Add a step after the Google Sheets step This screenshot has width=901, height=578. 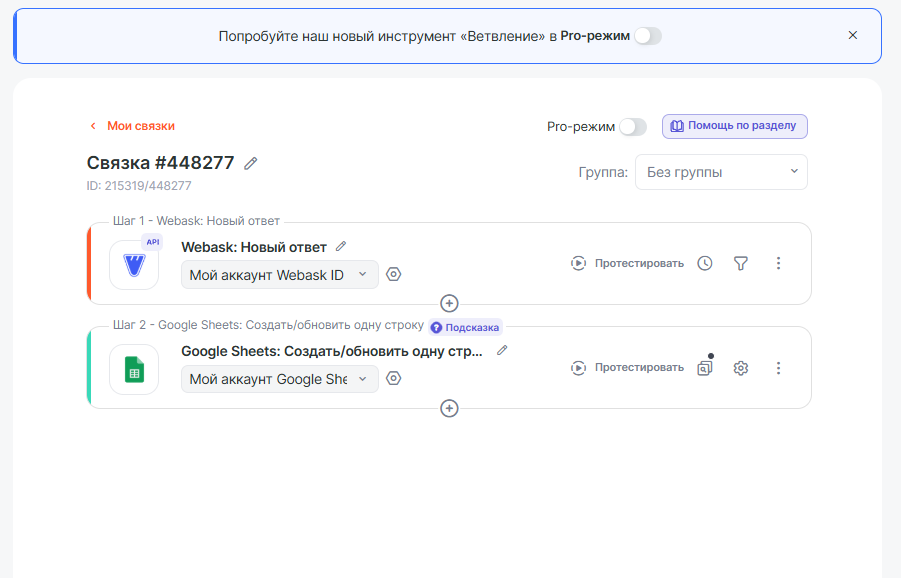[x=450, y=408]
